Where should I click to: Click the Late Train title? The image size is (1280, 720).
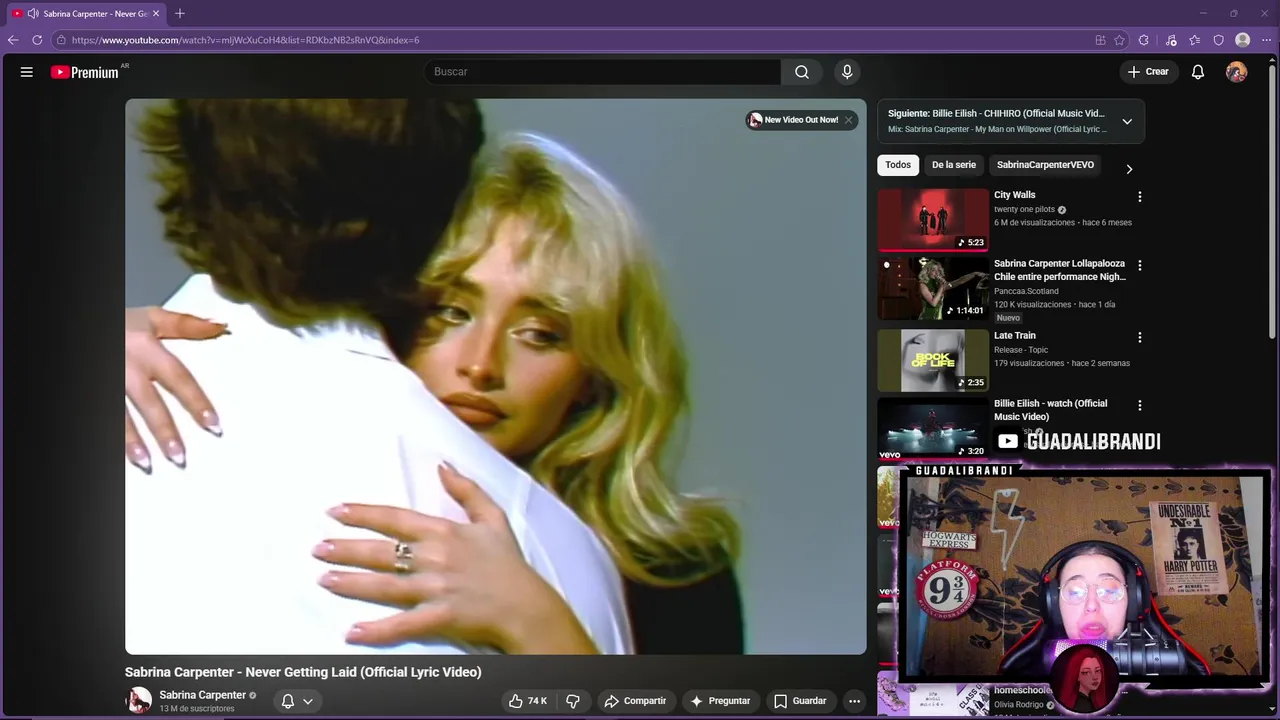(1014, 336)
